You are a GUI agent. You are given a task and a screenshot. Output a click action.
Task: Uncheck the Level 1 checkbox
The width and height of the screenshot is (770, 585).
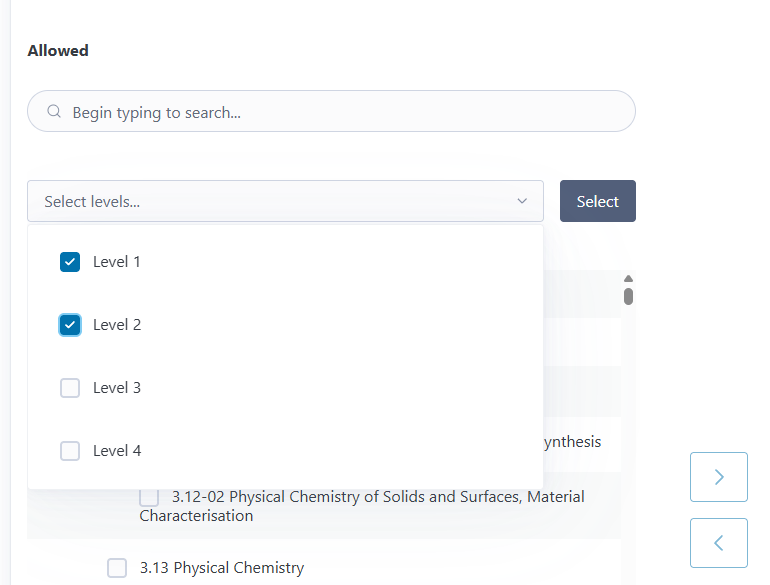(70, 262)
